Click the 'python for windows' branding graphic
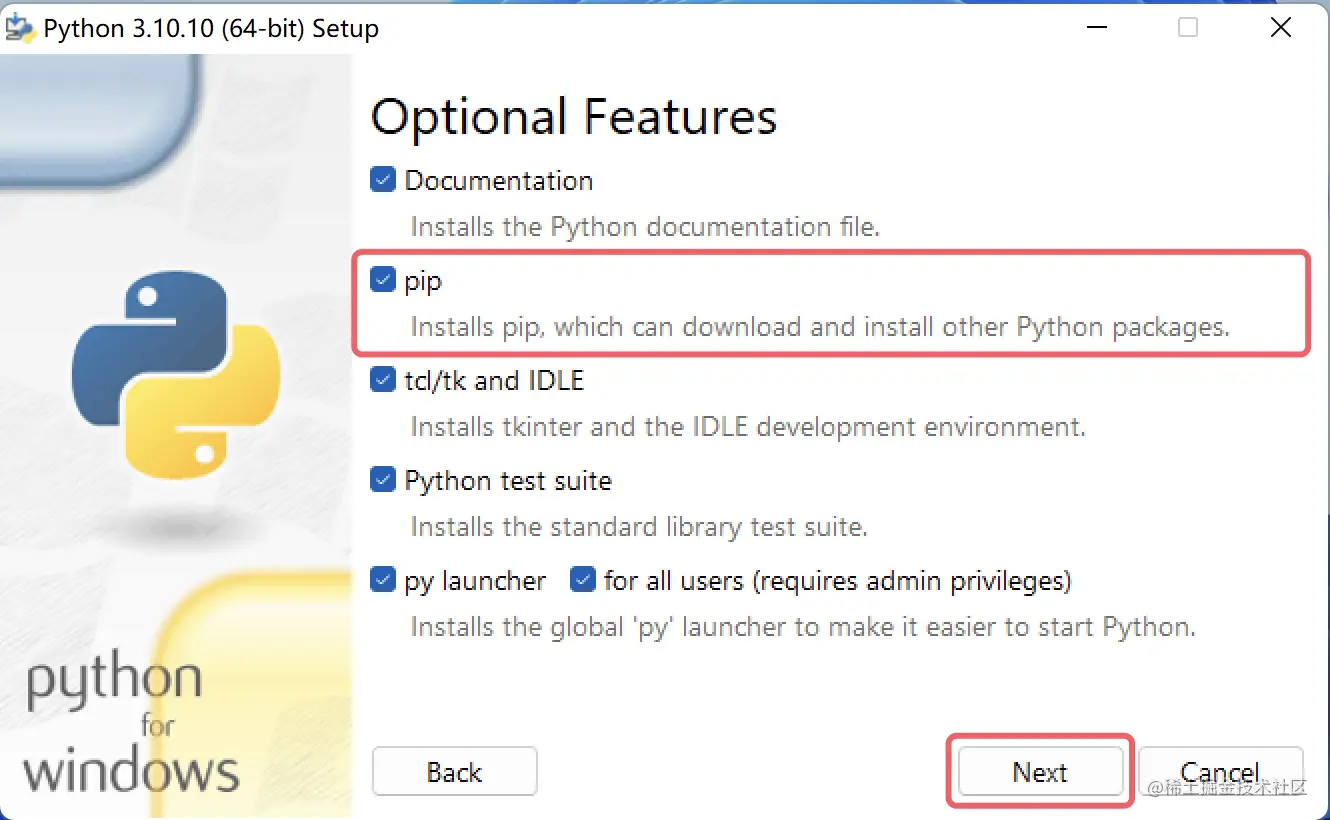Screen dimensions: 1330x820 pyautogui.click(x=130, y=725)
